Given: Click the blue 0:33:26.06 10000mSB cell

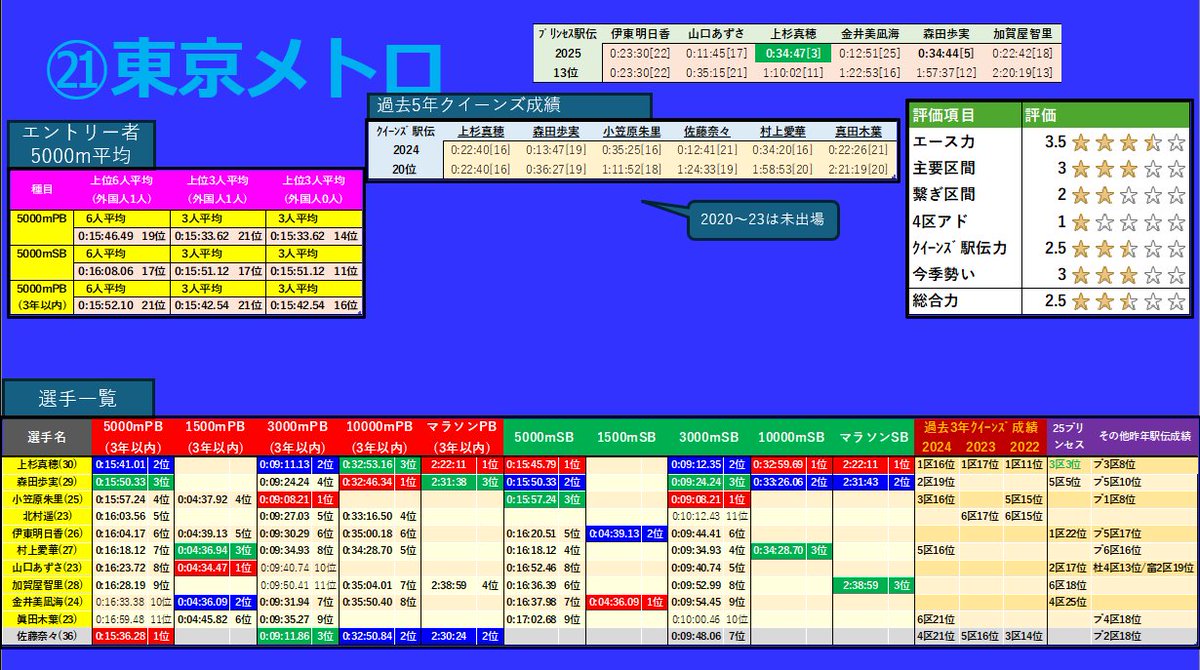Looking at the screenshot, I should [x=778, y=482].
